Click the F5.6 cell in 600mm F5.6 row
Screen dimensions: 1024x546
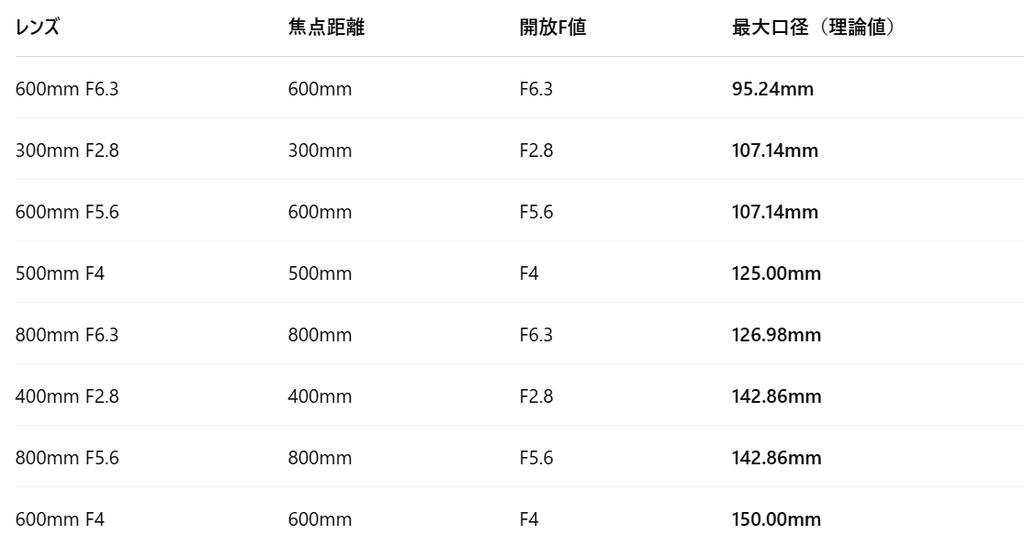coord(536,212)
